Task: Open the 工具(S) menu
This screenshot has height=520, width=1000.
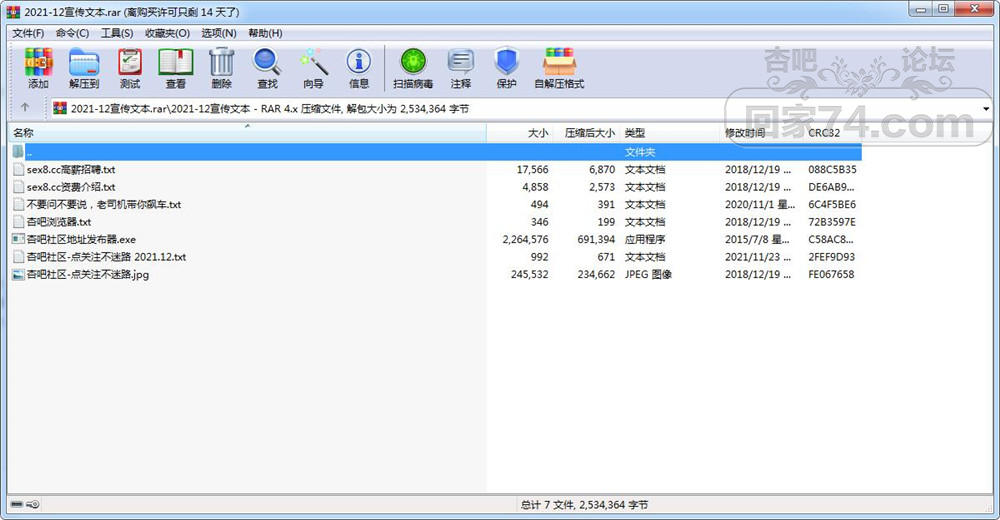Action: click(x=117, y=33)
